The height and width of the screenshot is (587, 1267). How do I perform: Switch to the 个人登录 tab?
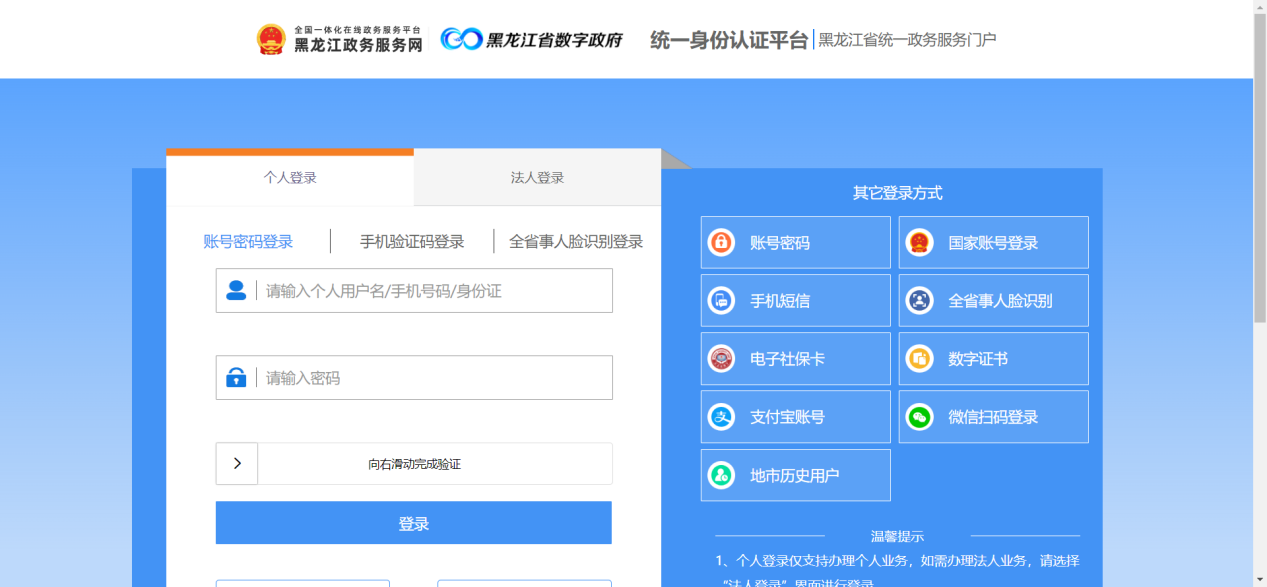click(x=290, y=178)
